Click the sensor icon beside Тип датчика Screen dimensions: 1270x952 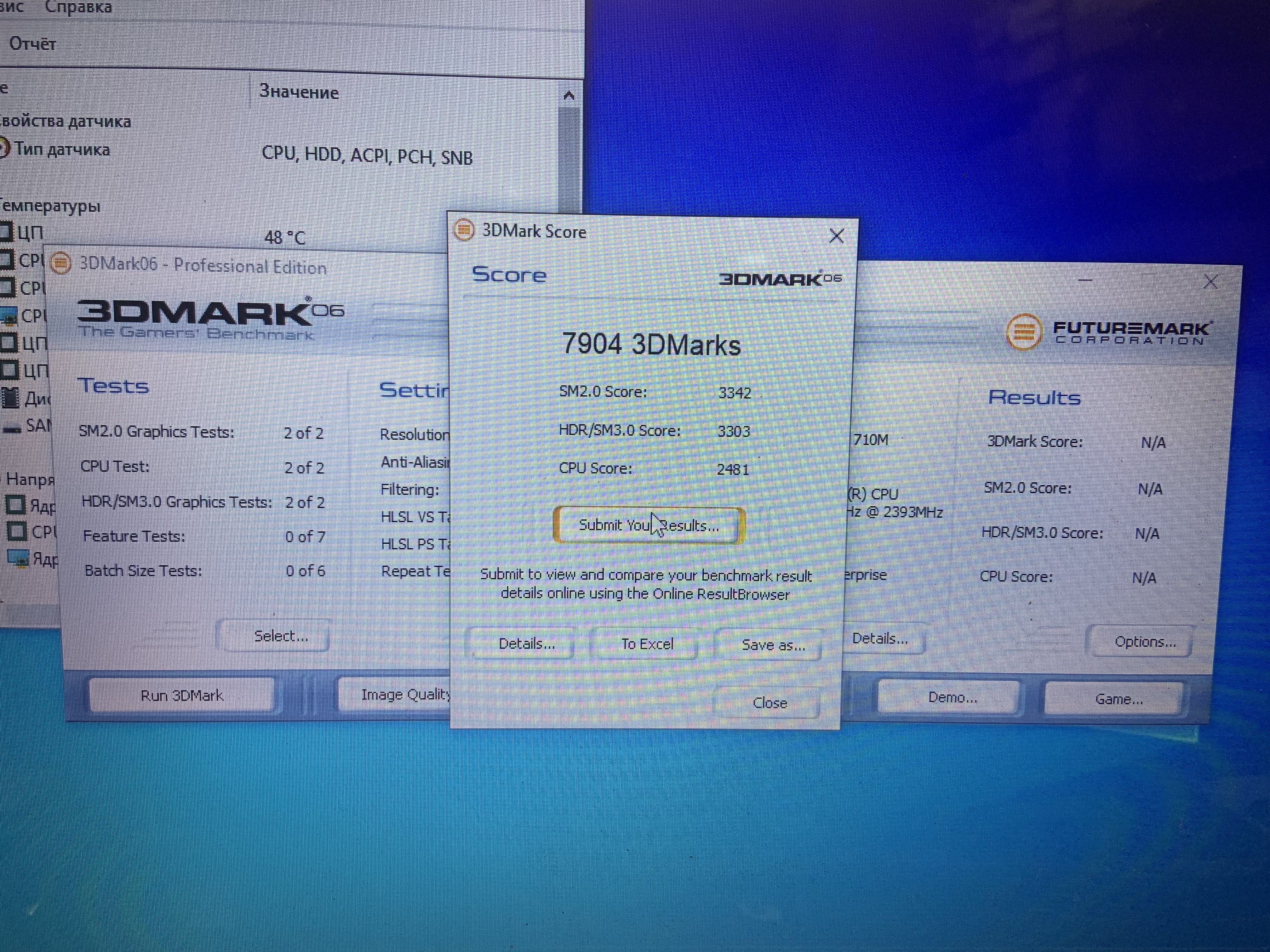[5, 148]
